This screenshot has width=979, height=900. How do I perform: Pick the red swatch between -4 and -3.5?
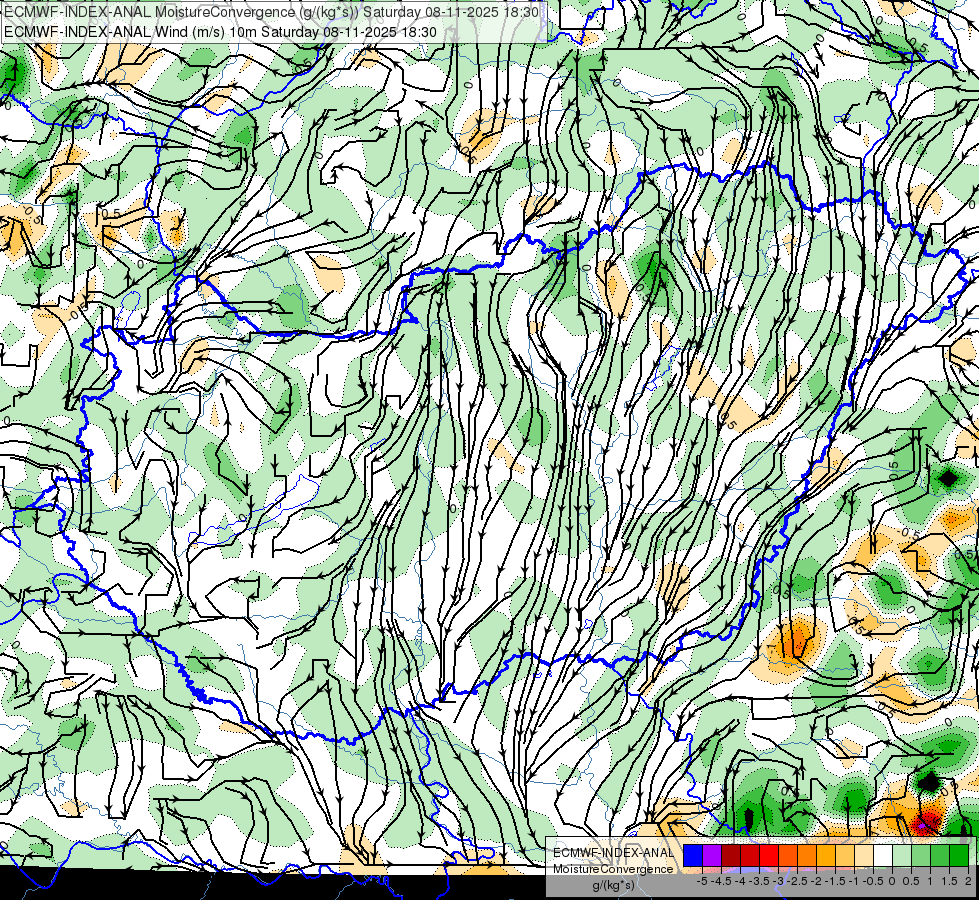(750, 856)
